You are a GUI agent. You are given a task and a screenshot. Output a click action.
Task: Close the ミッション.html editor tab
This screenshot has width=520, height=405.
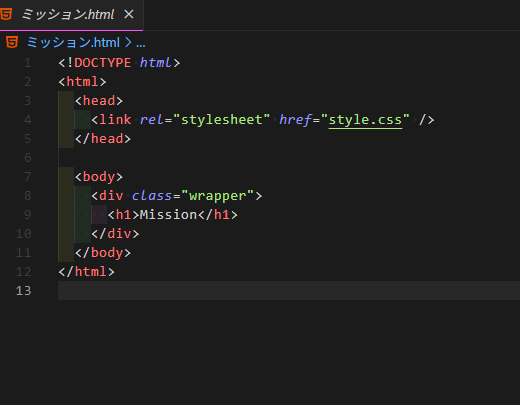(x=129, y=14)
